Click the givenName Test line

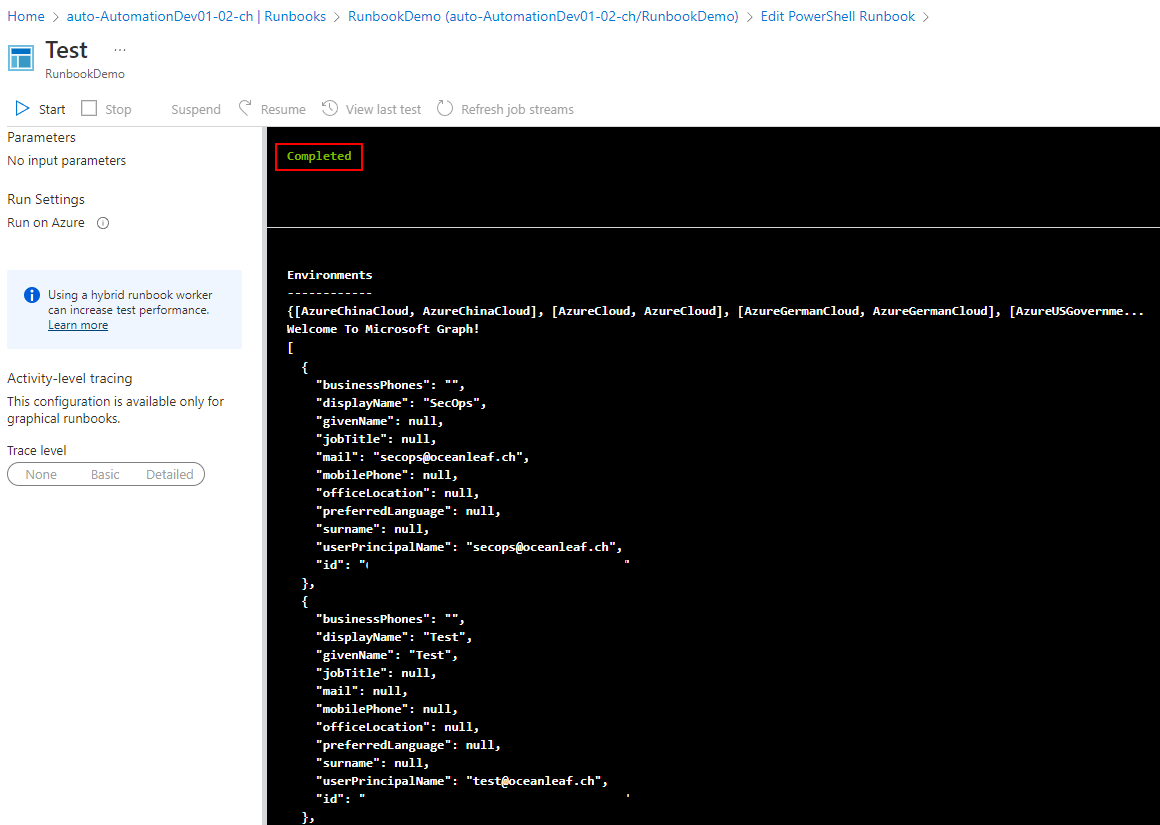pyautogui.click(x=387, y=655)
